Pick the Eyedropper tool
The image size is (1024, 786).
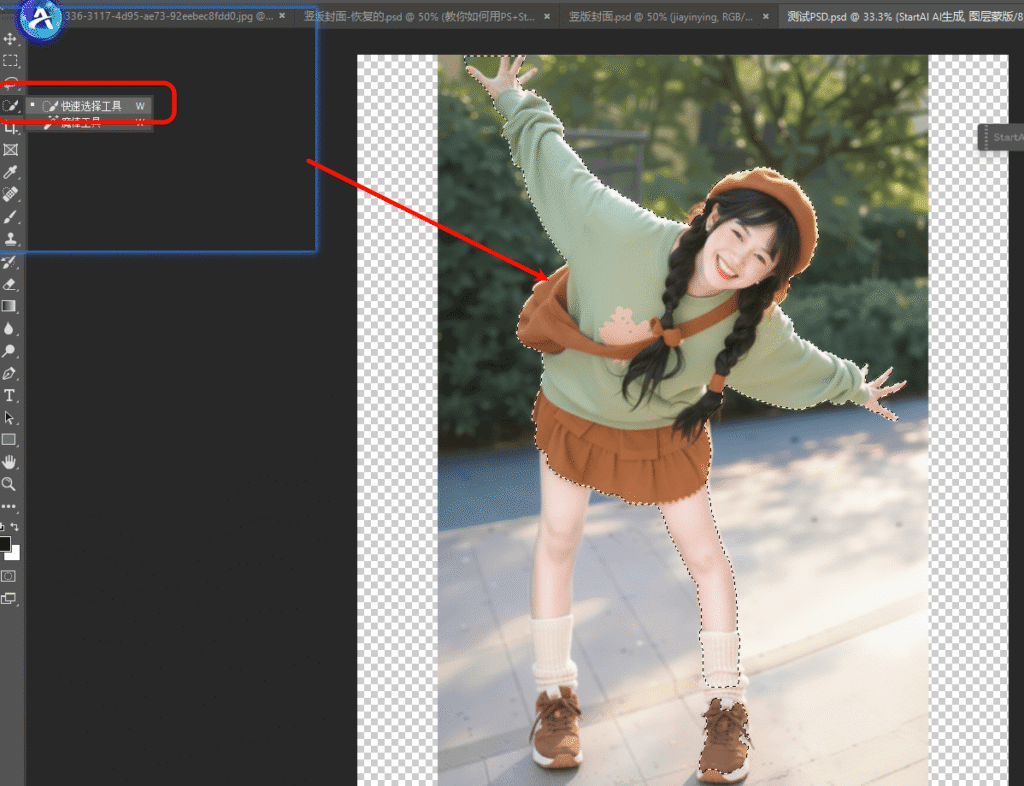(x=11, y=172)
